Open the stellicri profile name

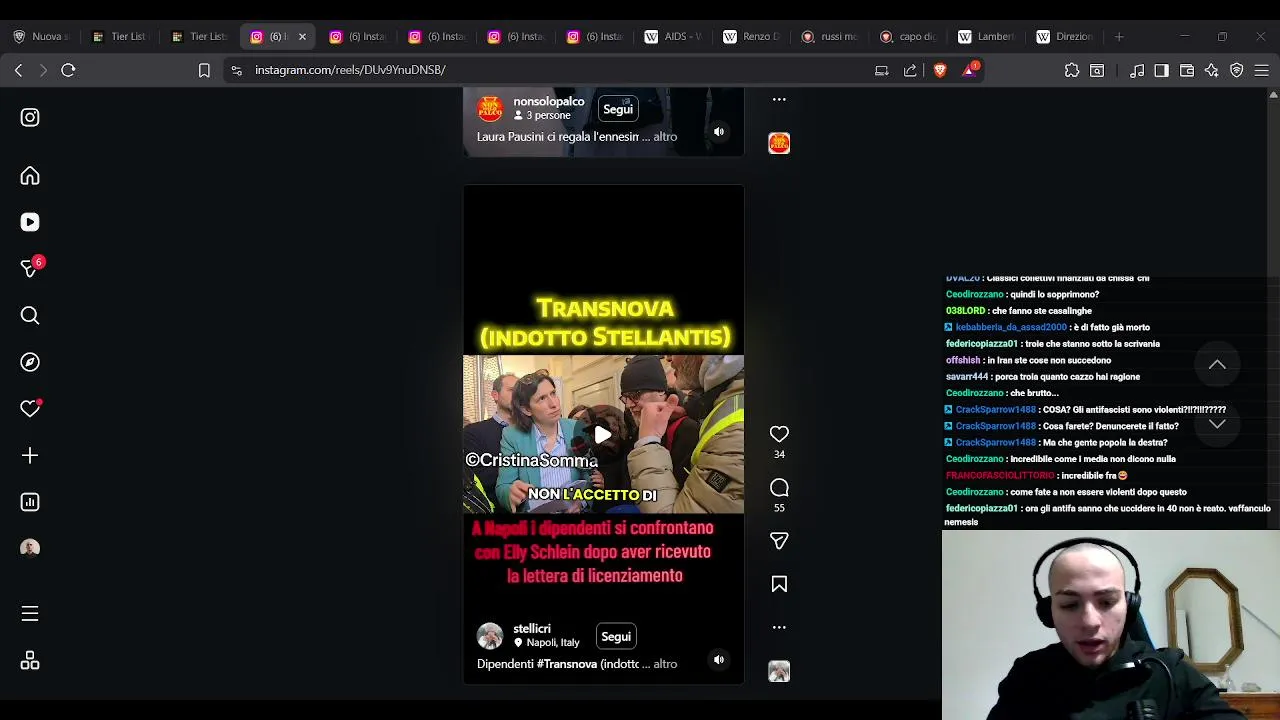[532, 629]
